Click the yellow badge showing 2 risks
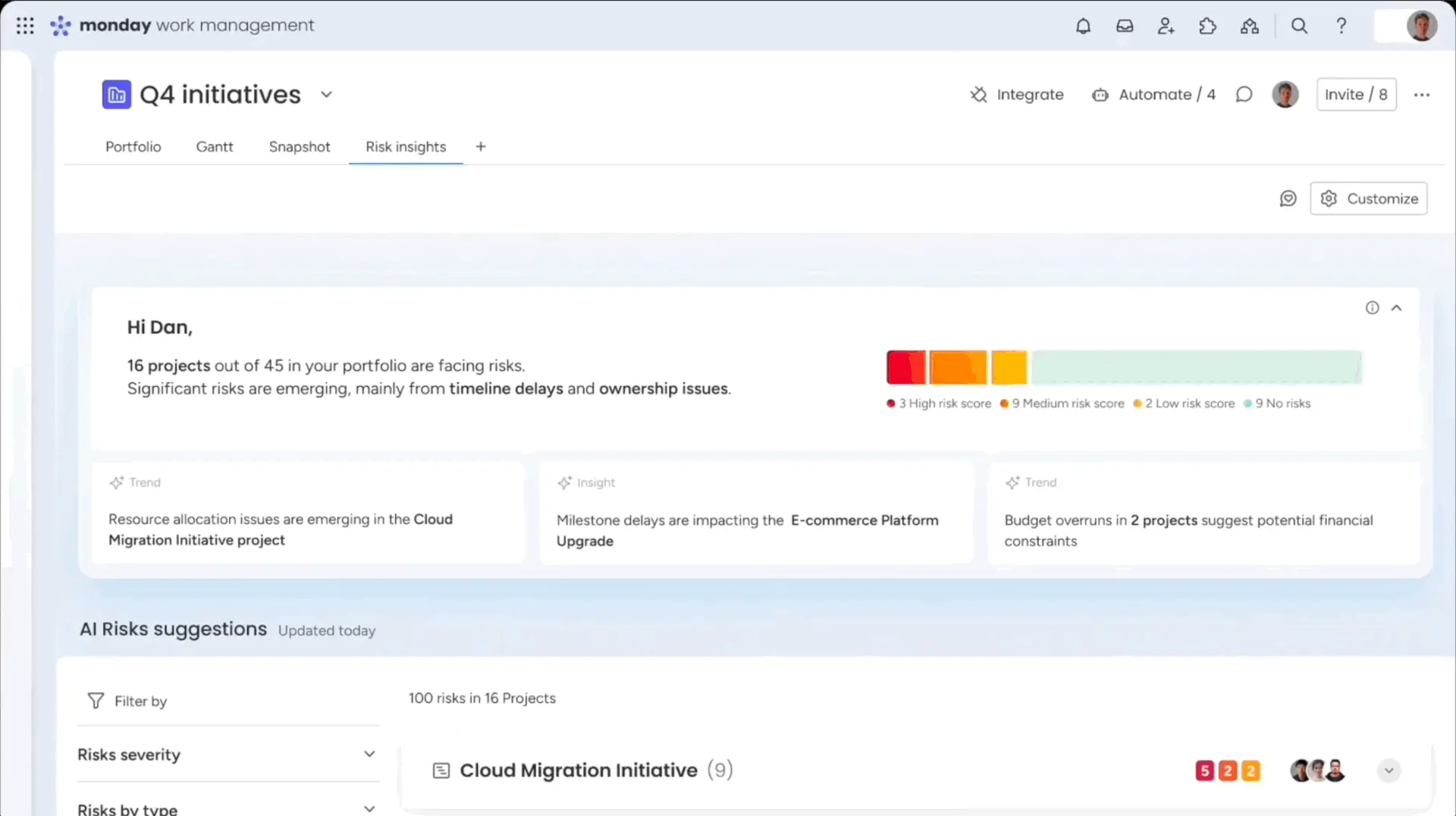The width and height of the screenshot is (1456, 816). click(x=1251, y=771)
